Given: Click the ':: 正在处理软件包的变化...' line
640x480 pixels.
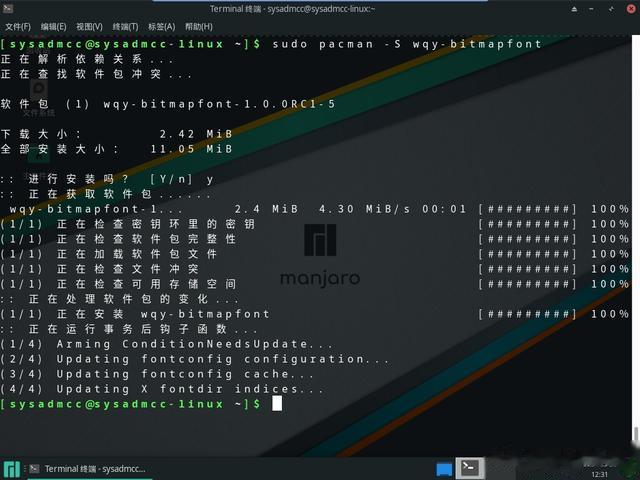Looking at the screenshot, I should click(x=120, y=299).
